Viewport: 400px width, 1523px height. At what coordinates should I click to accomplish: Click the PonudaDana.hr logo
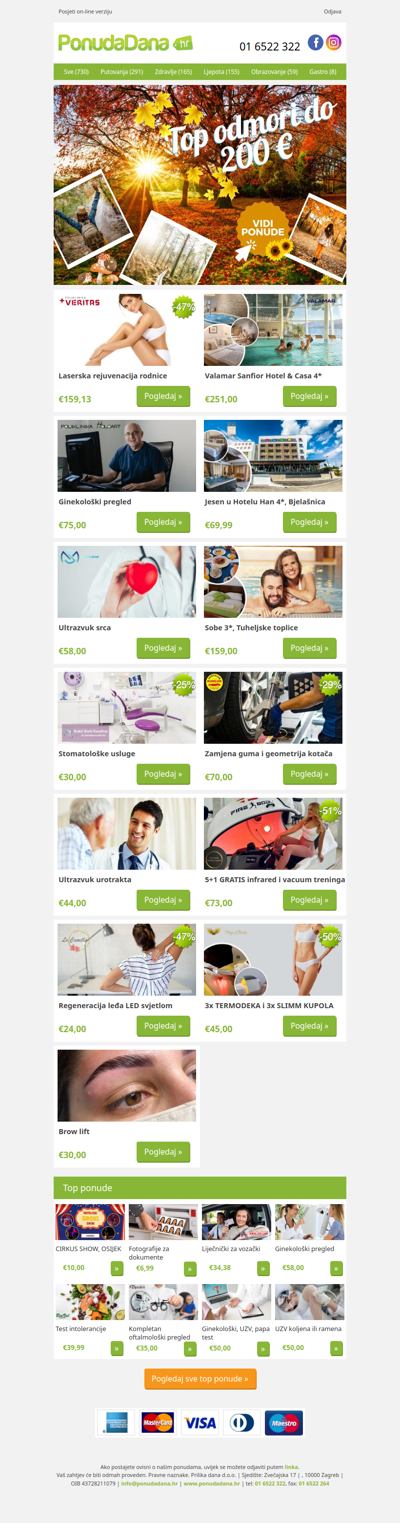coord(125,43)
